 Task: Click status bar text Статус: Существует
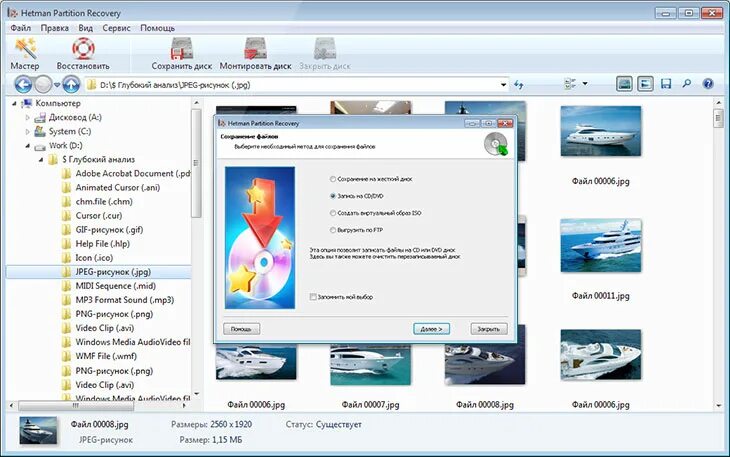pyautogui.click(x=324, y=424)
